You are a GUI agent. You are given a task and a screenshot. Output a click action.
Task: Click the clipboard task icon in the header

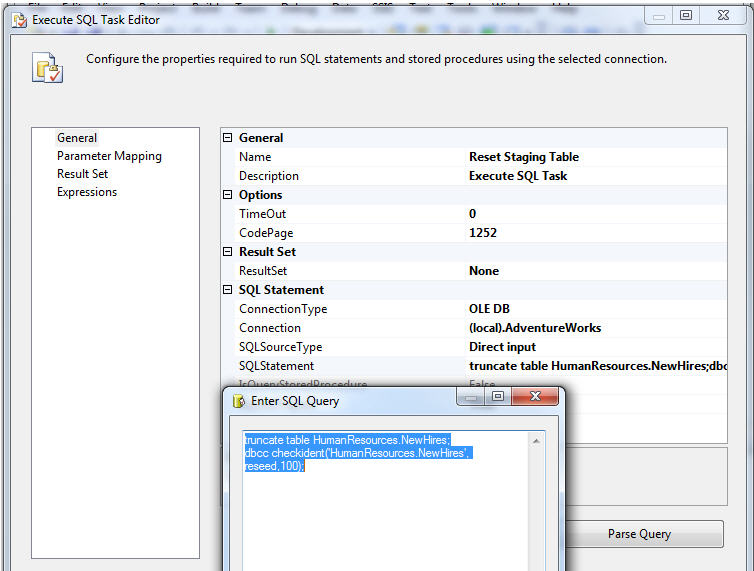[47, 68]
